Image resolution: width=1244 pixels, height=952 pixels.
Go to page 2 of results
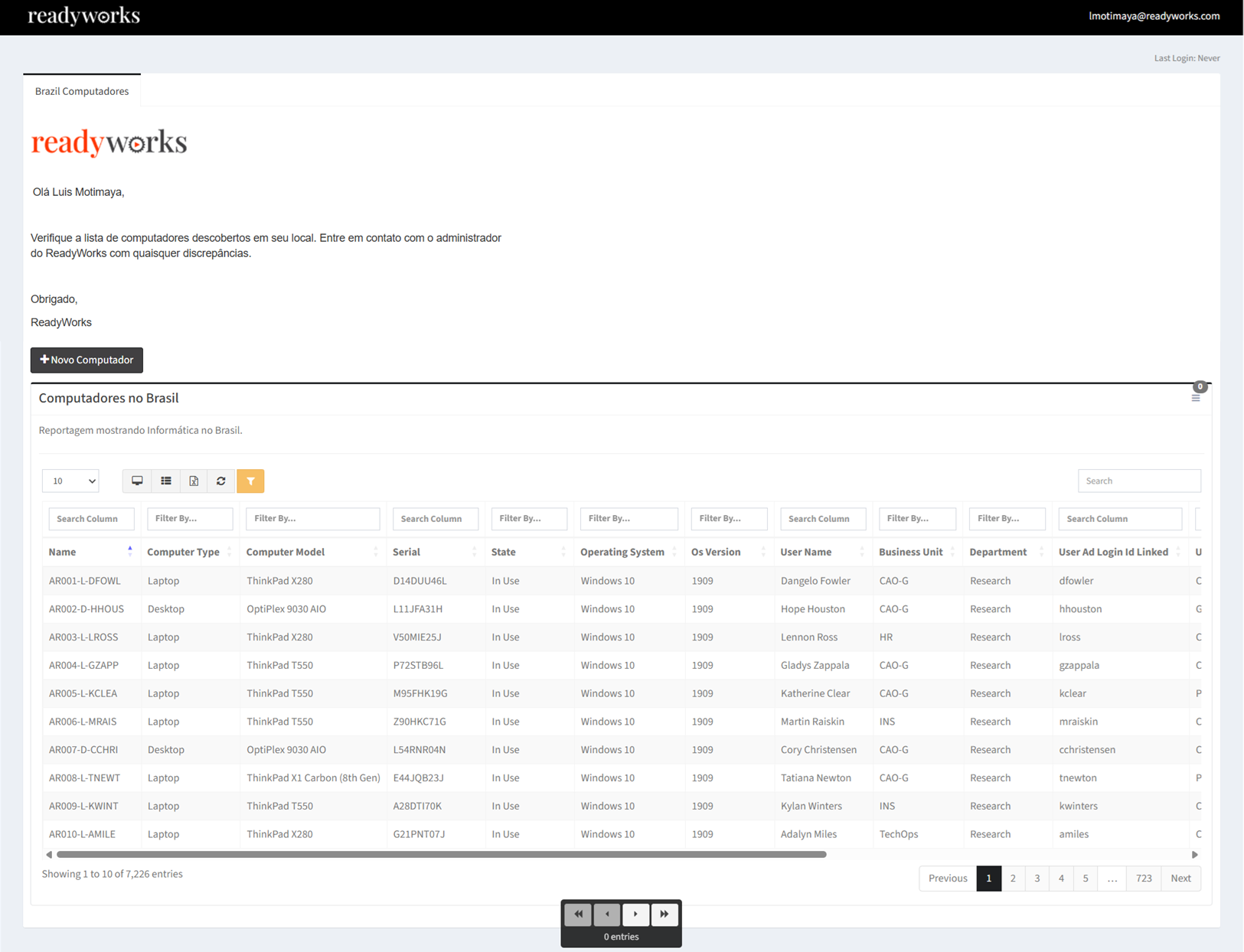(1013, 878)
